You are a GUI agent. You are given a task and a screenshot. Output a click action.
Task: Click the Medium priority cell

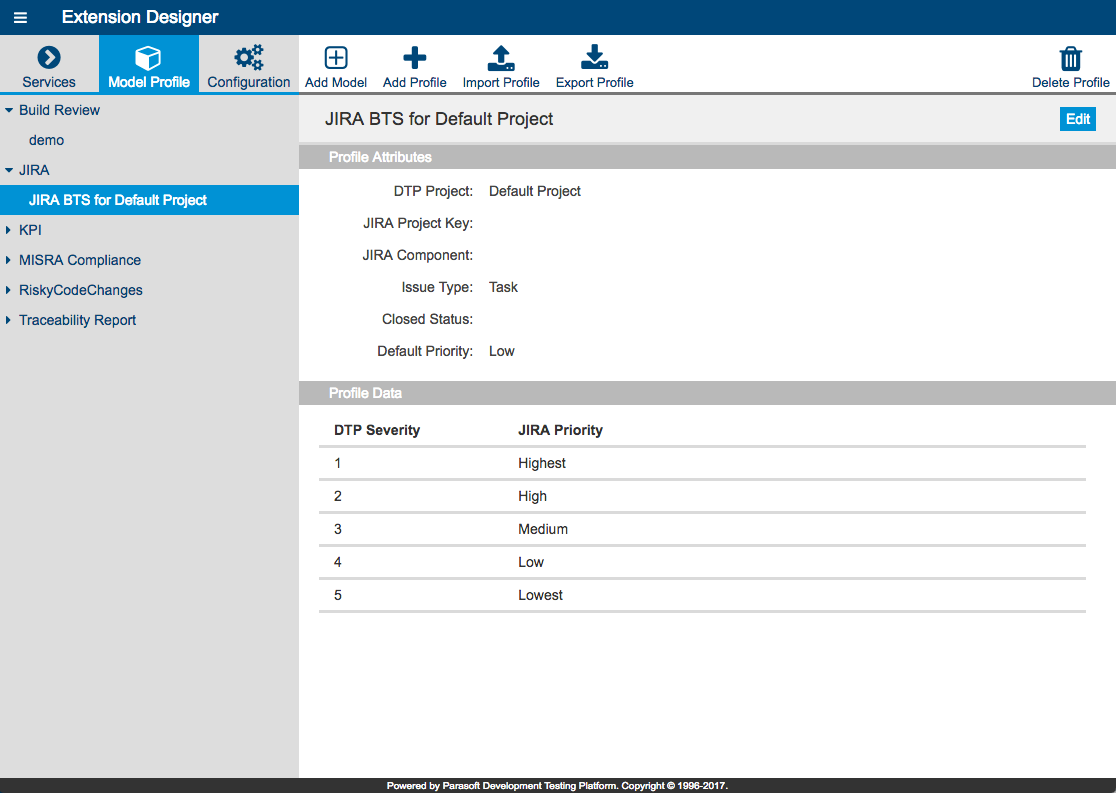point(543,529)
